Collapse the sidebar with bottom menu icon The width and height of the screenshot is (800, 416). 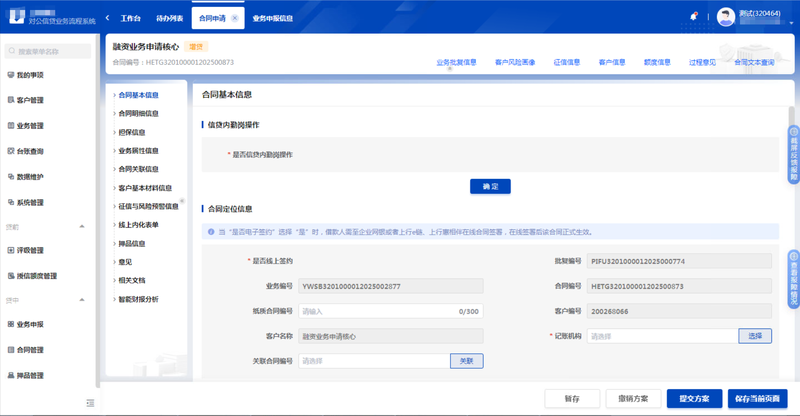pos(91,402)
